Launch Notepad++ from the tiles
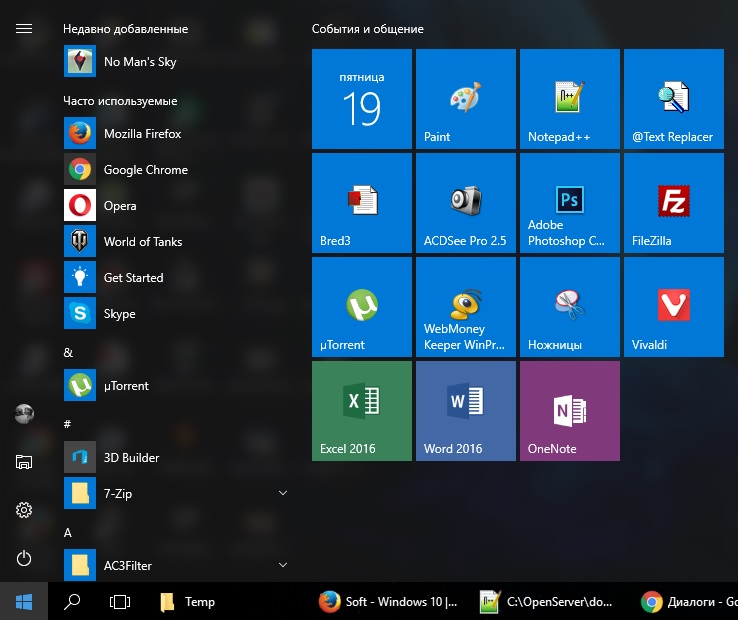This screenshot has width=738, height=620. click(569, 99)
